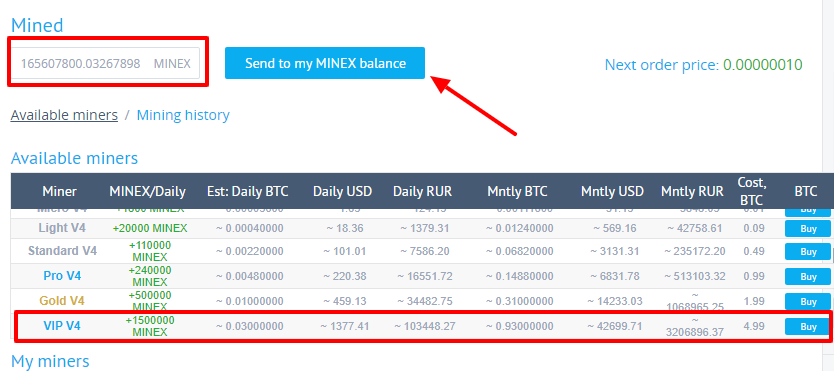Click the ~ 16551.72 daily RUR cell
Viewport: 834px width, 371px height.
click(424, 276)
